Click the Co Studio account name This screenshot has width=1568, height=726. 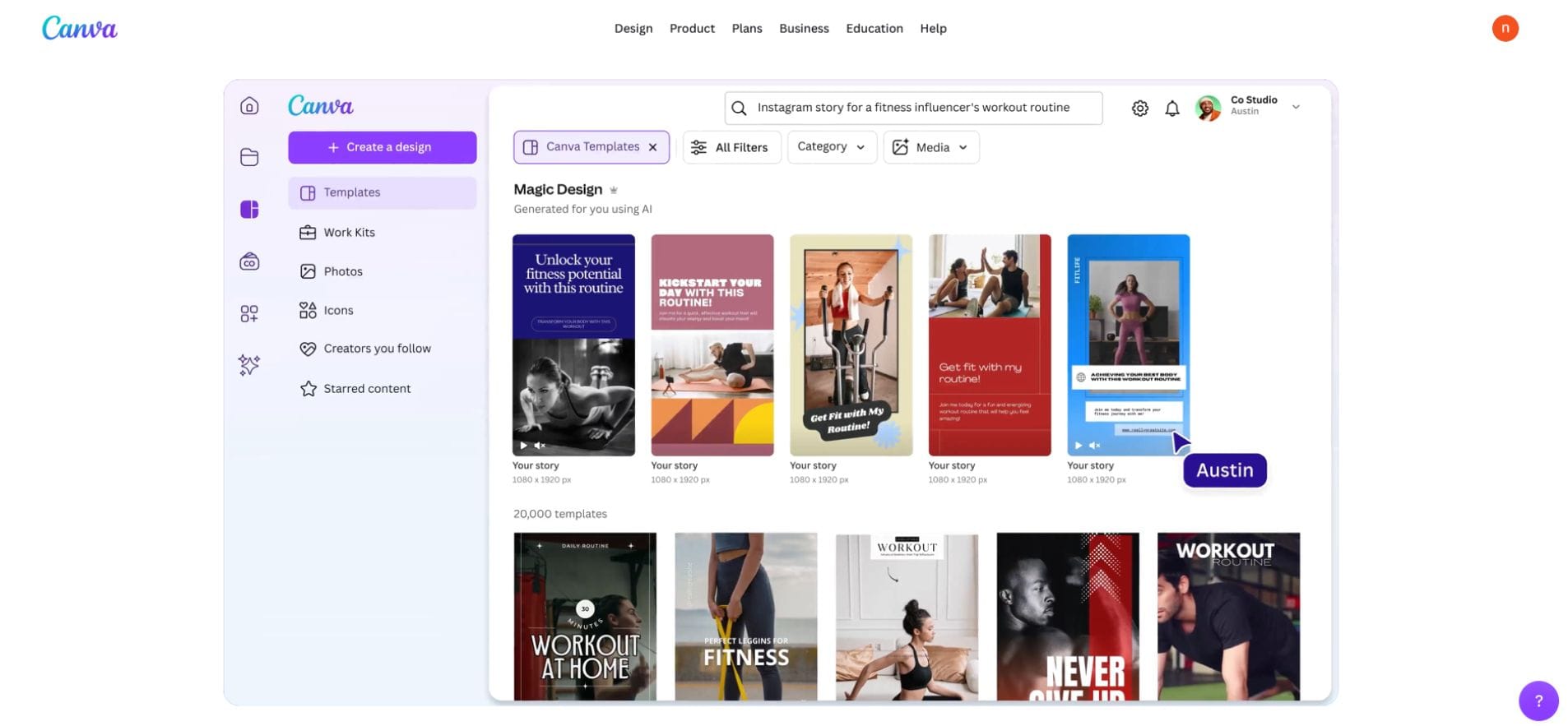[x=1253, y=100]
